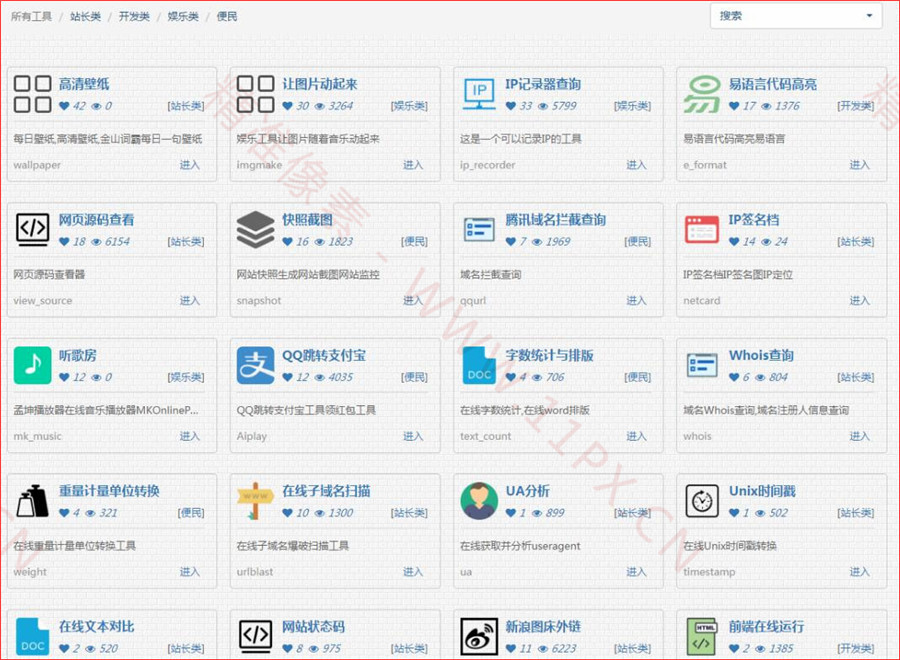Click the Weibo icon for 新浪图床外链

click(x=479, y=636)
